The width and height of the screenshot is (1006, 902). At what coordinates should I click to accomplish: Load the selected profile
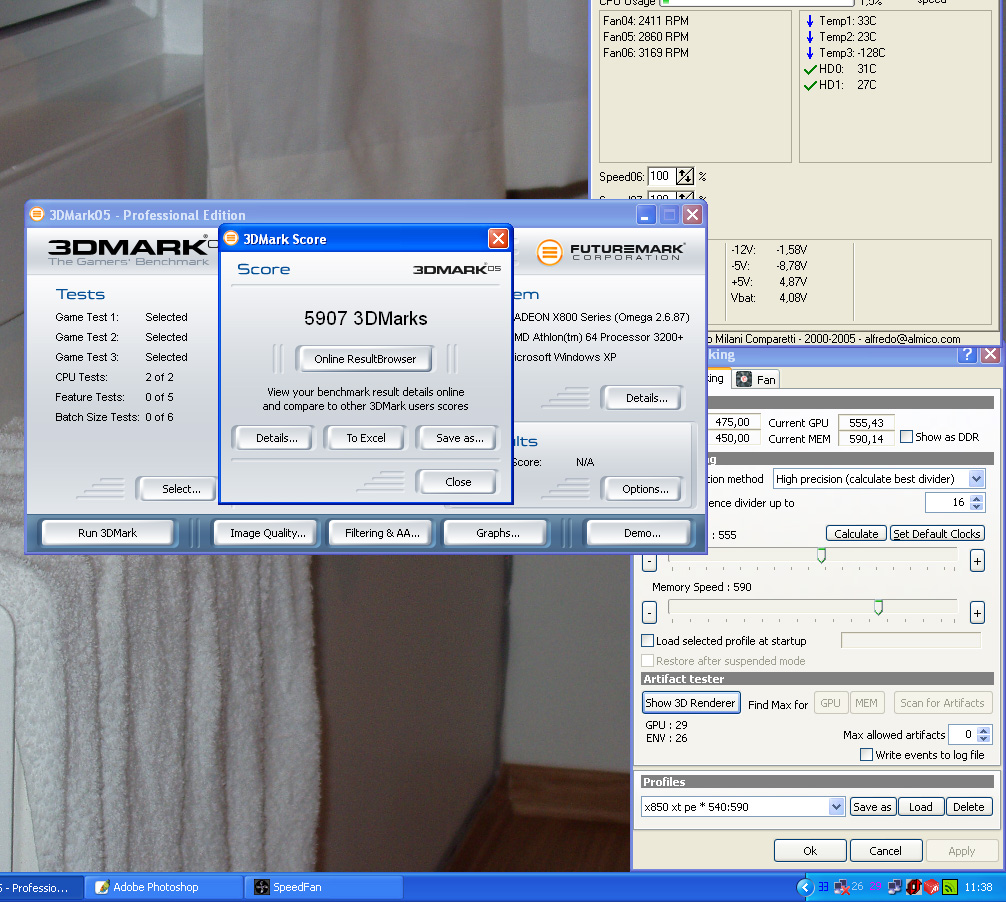point(921,807)
